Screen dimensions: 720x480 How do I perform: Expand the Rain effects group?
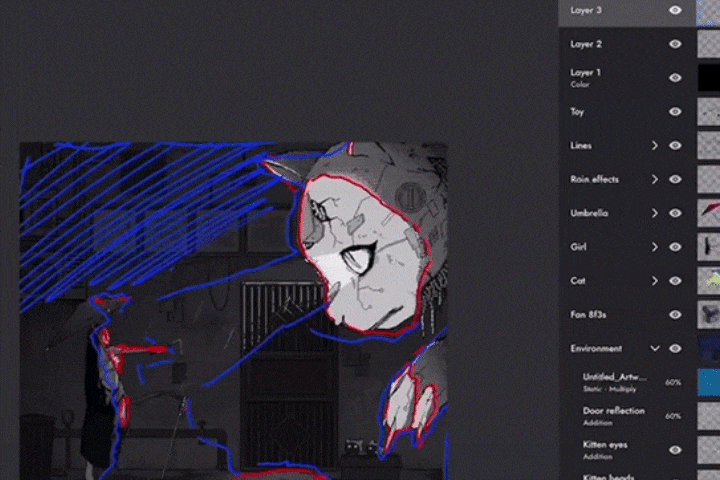point(654,179)
